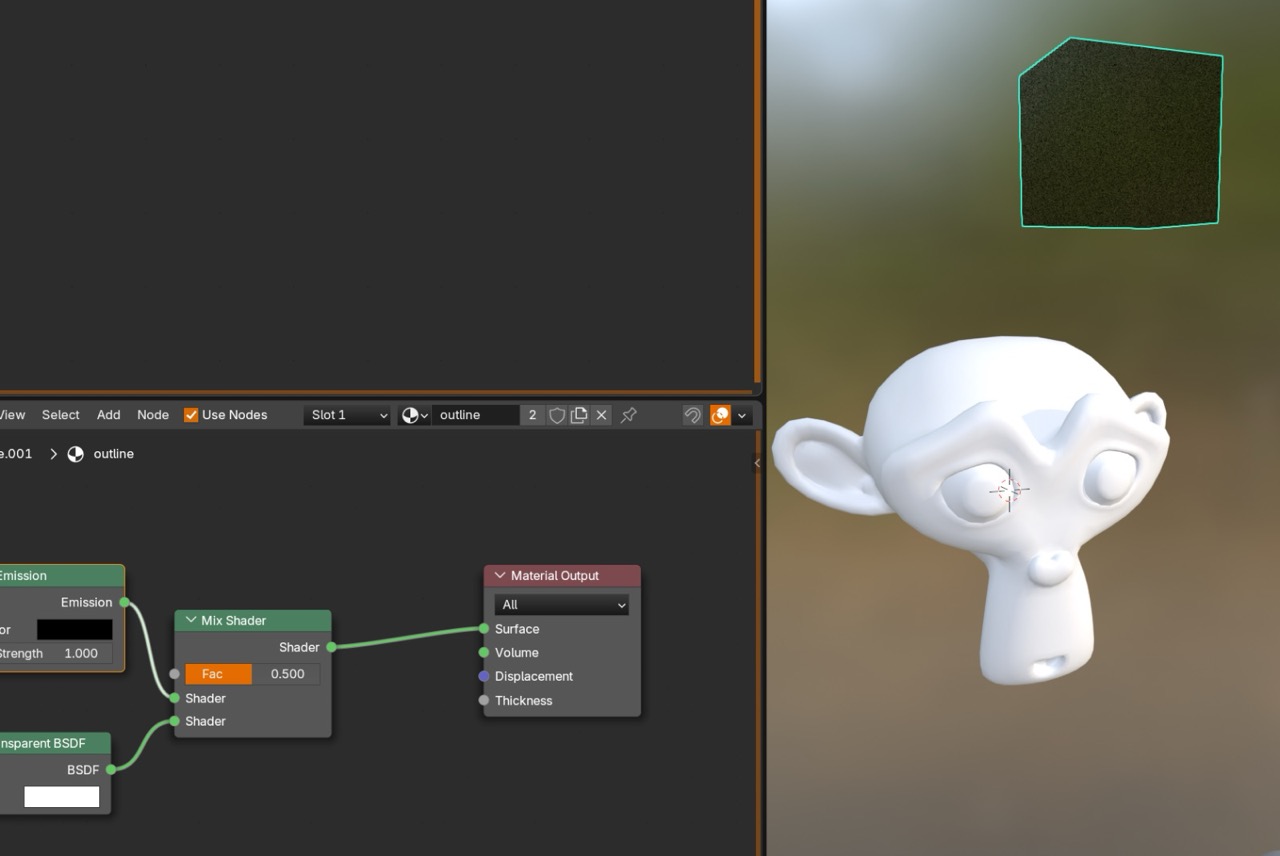The image size is (1280, 856).
Task: Click the material sphere icon in breadcrumb
Action: 76,454
